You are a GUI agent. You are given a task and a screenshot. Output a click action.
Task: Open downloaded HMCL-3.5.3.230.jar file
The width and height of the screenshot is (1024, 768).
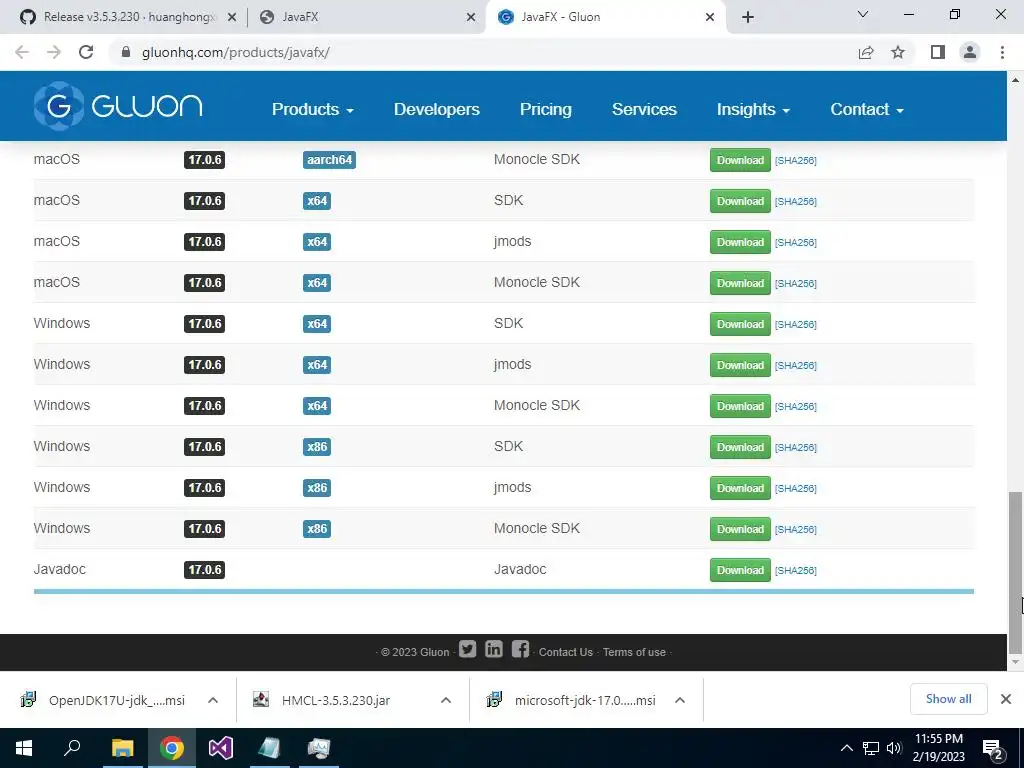click(336, 700)
